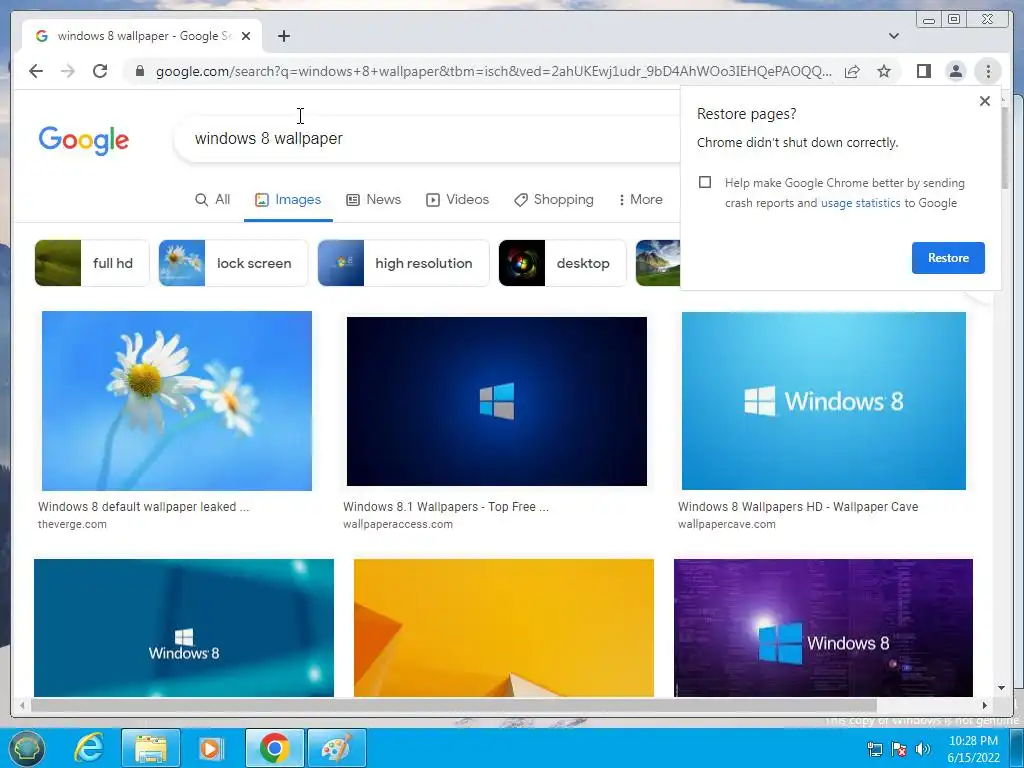The height and width of the screenshot is (768, 1024).
Task: Open the volume speaker tray icon
Action: coord(922,749)
